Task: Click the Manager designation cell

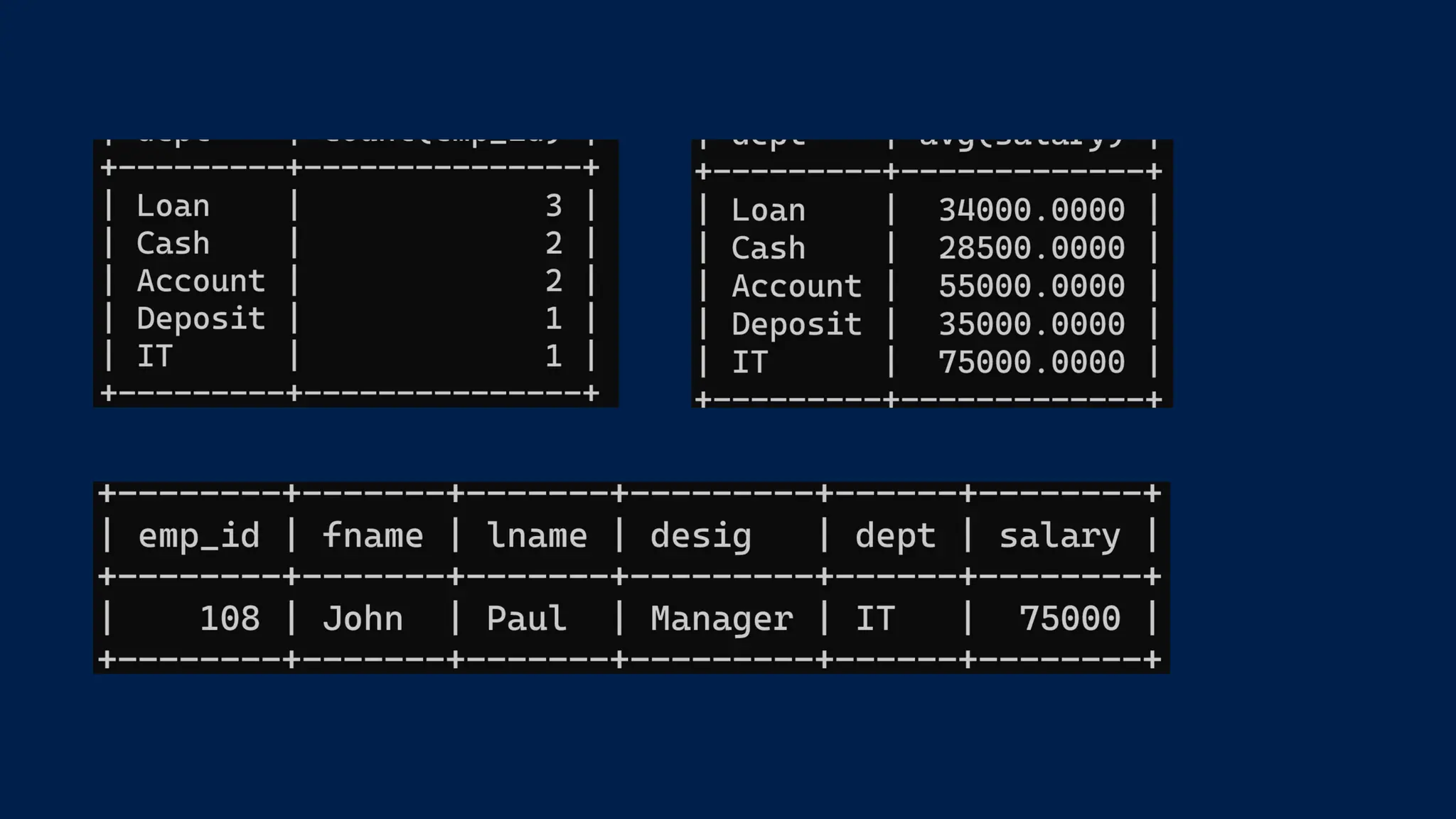Action: (x=721, y=619)
